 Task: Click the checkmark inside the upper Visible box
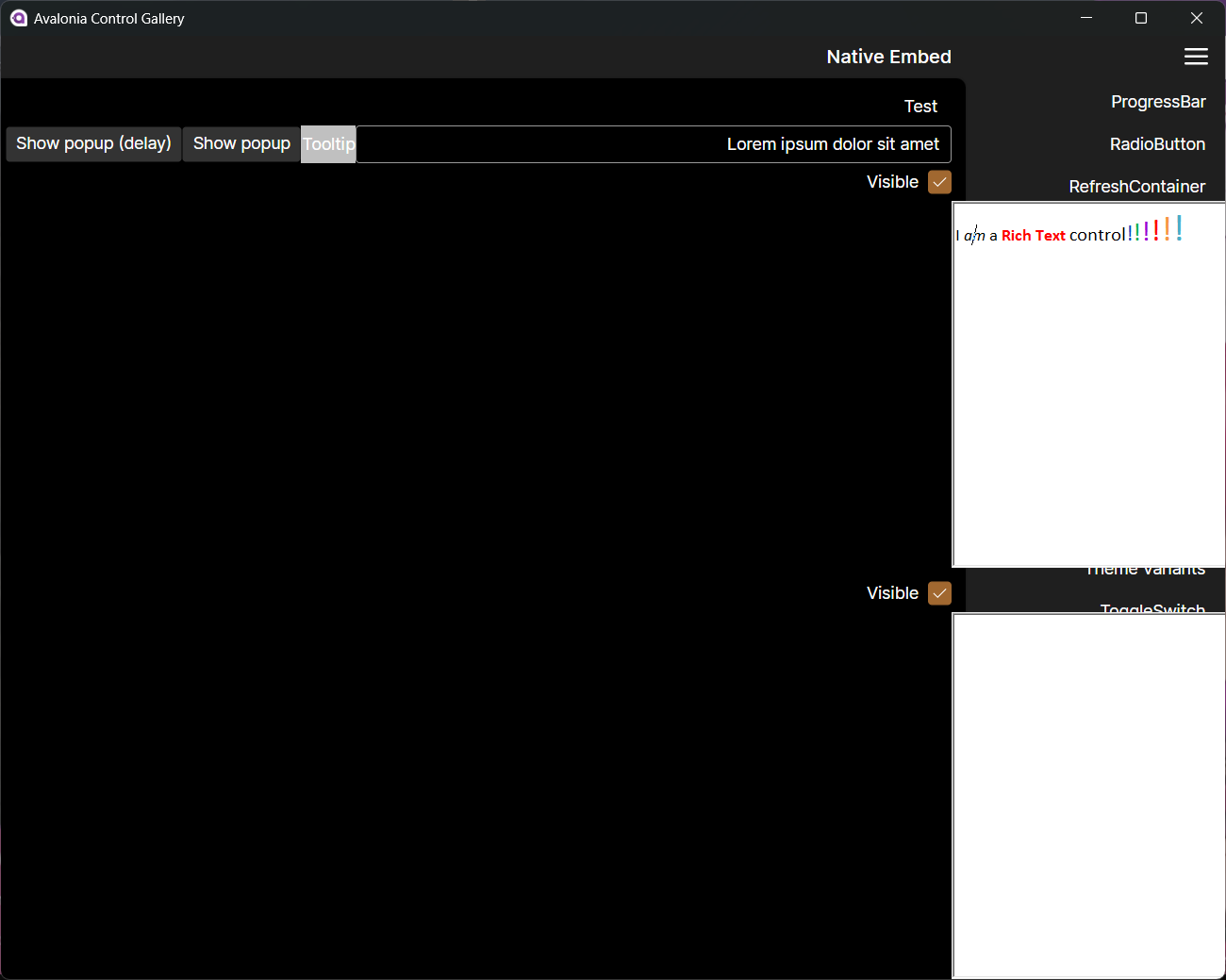click(939, 182)
